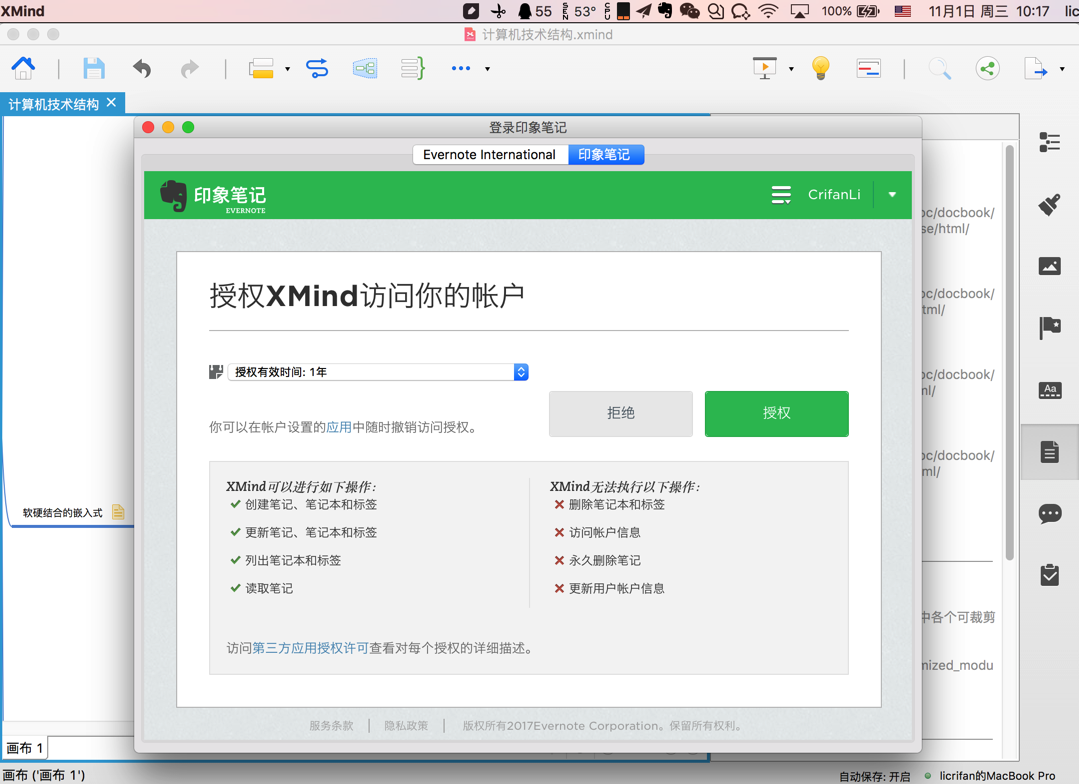Image resolution: width=1079 pixels, height=784 pixels.
Task: Add summary bracket icon
Action: 413,68
